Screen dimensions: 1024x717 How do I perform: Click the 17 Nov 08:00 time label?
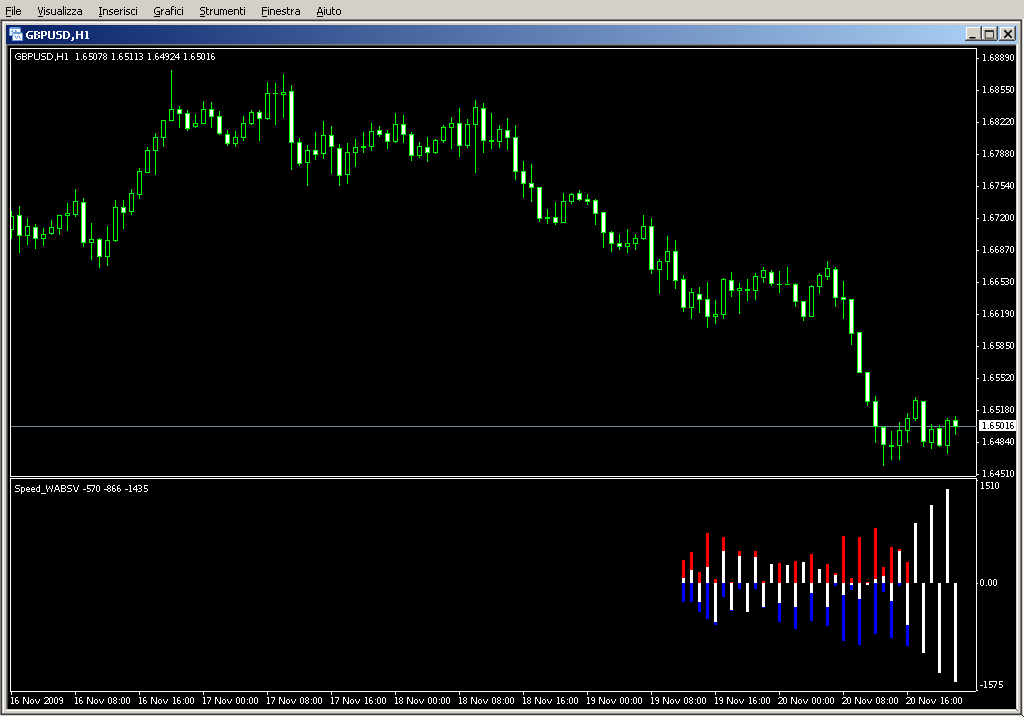click(294, 701)
